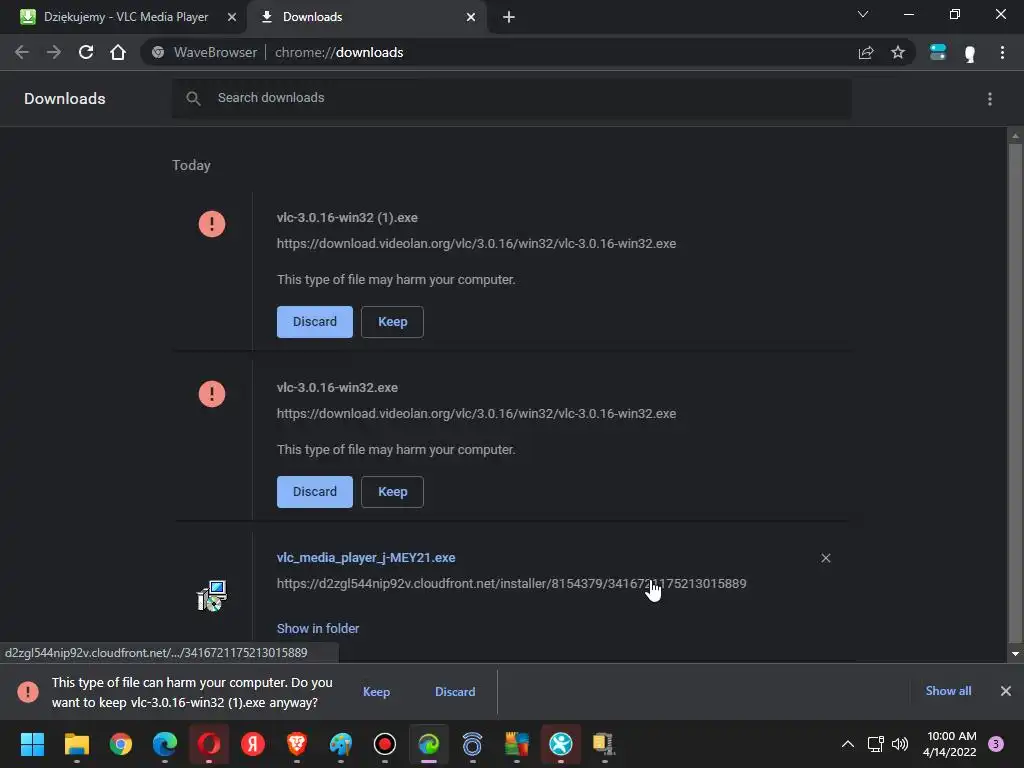Click the videolan URL under vlc-3.0.16-win32.exe

point(476,413)
